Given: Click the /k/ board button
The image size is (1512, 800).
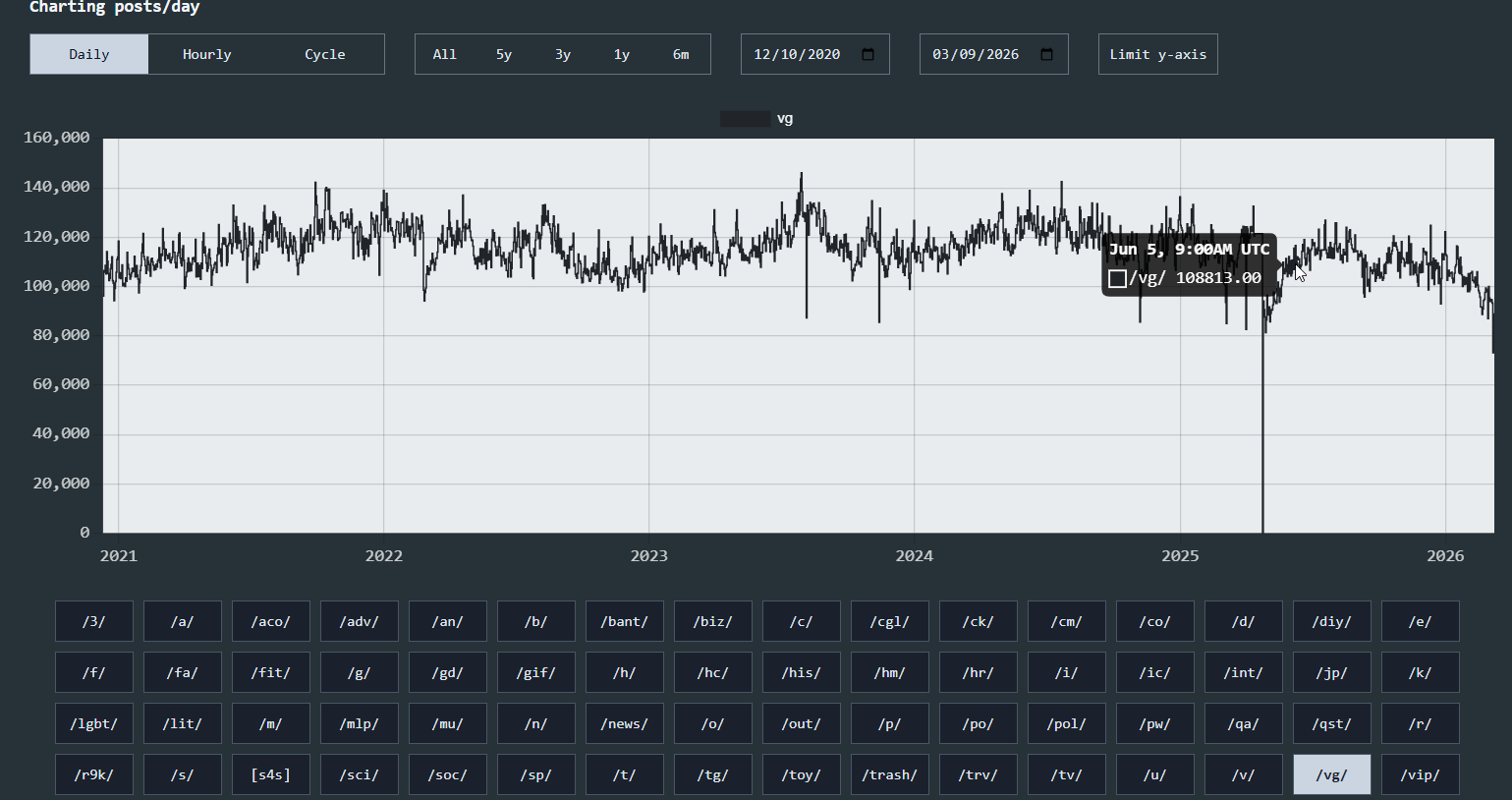Looking at the screenshot, I should point(1421,672).
